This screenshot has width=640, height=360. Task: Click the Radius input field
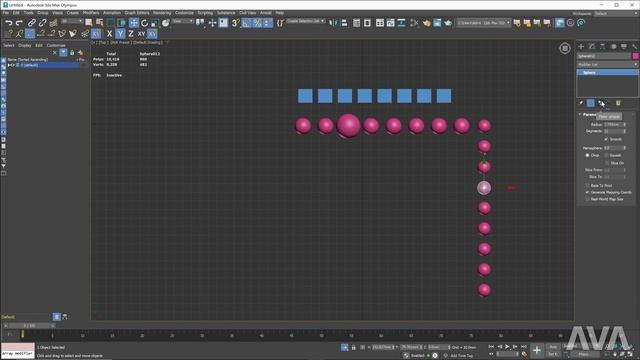coord(612,124)
